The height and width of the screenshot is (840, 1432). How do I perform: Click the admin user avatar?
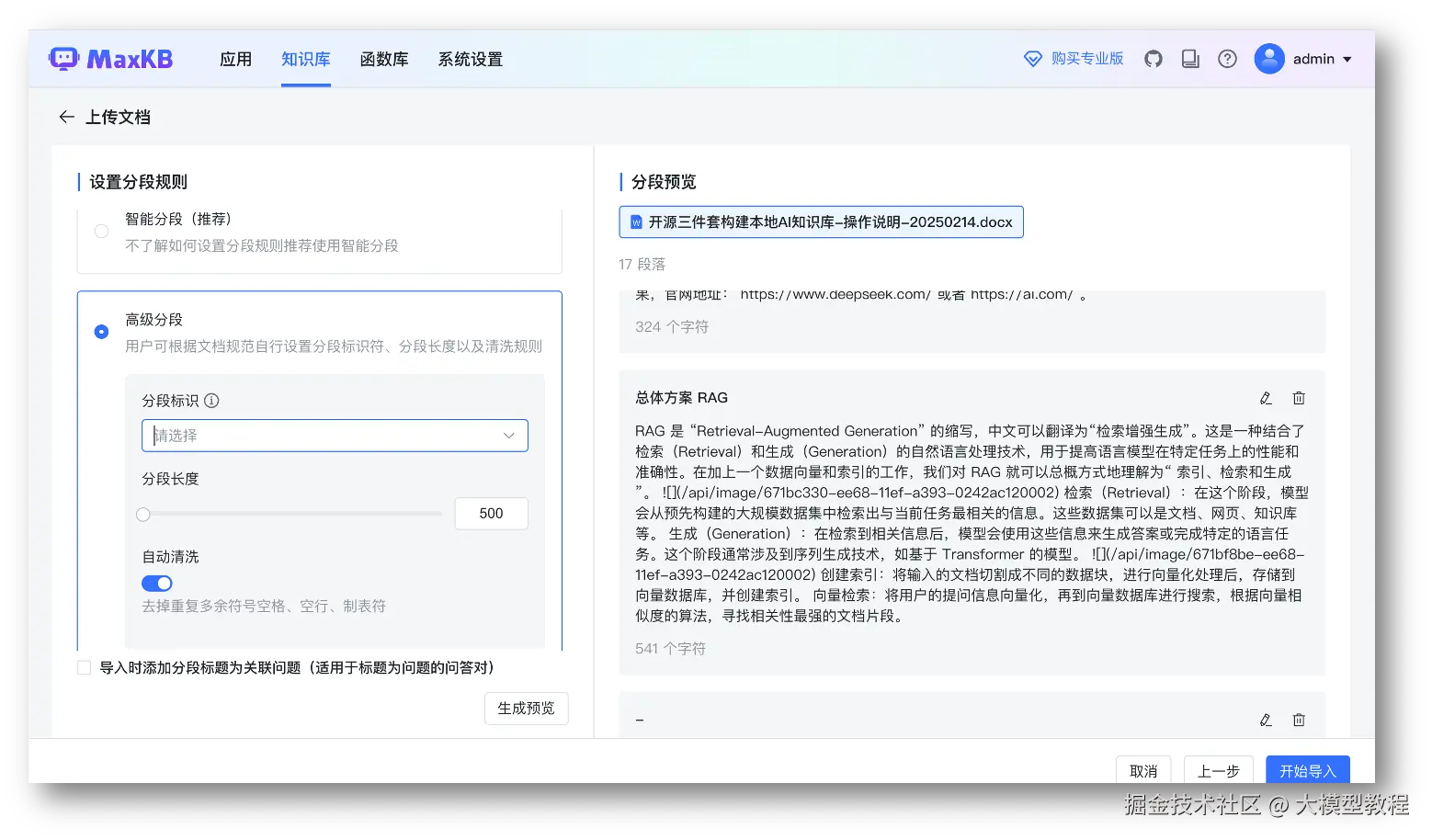(x=1269, y=59)
